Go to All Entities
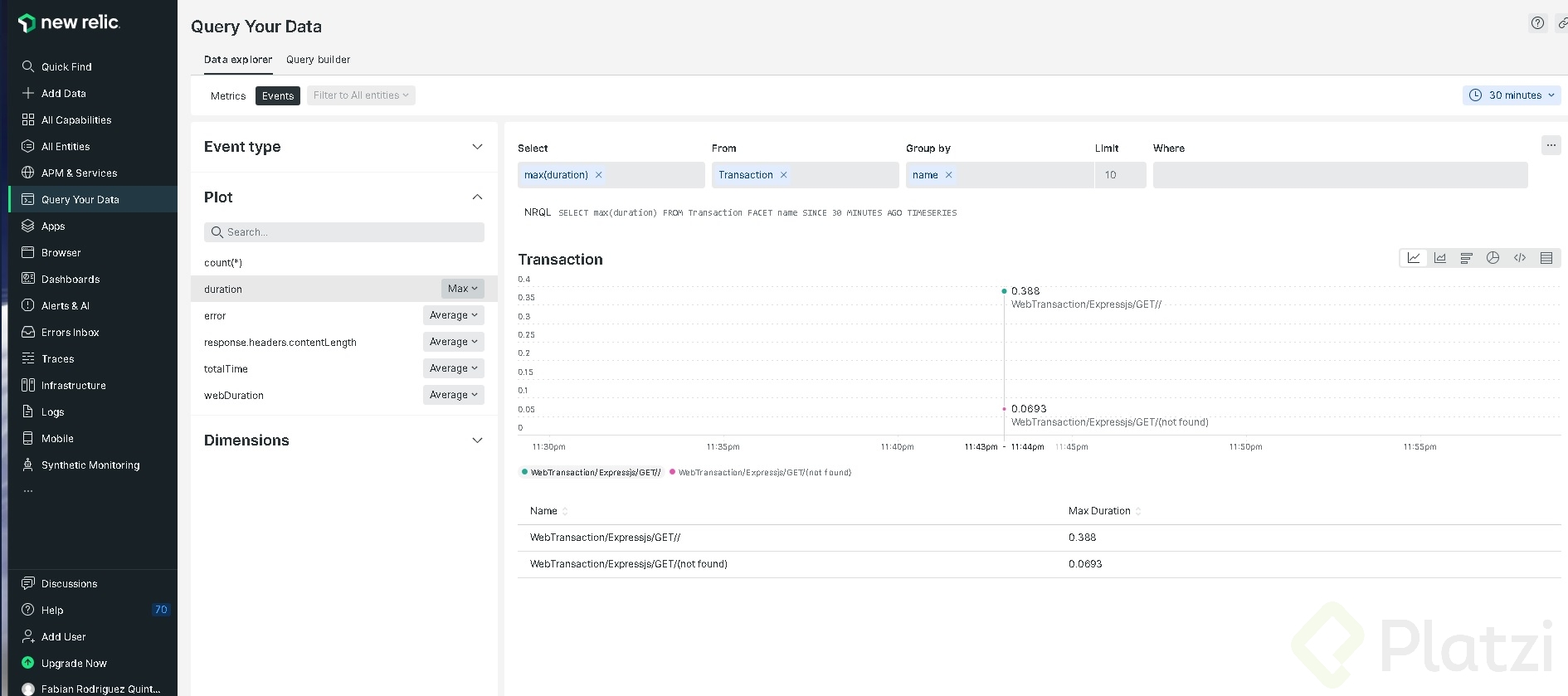The image size is (1568, 696). [92, 146]
